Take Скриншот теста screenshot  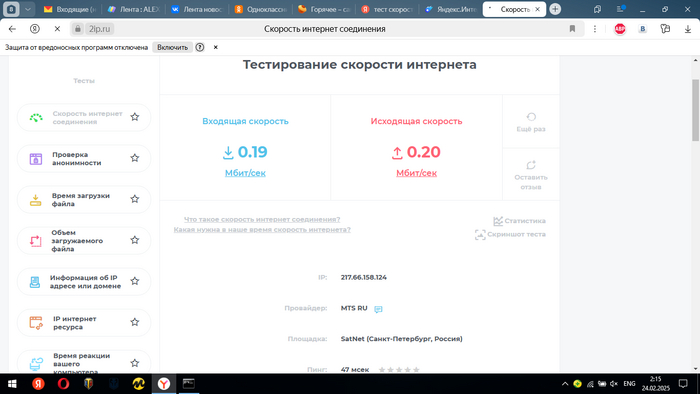(480, 235)
